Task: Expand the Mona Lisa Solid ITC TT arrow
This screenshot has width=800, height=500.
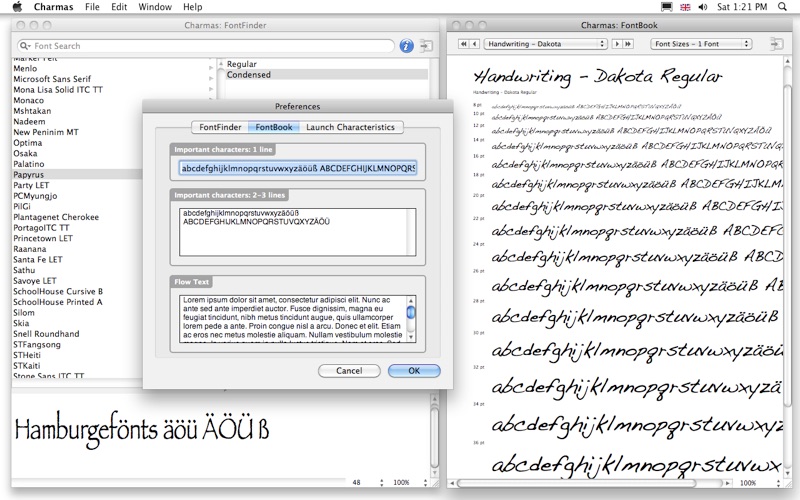Action: point(211,89)
